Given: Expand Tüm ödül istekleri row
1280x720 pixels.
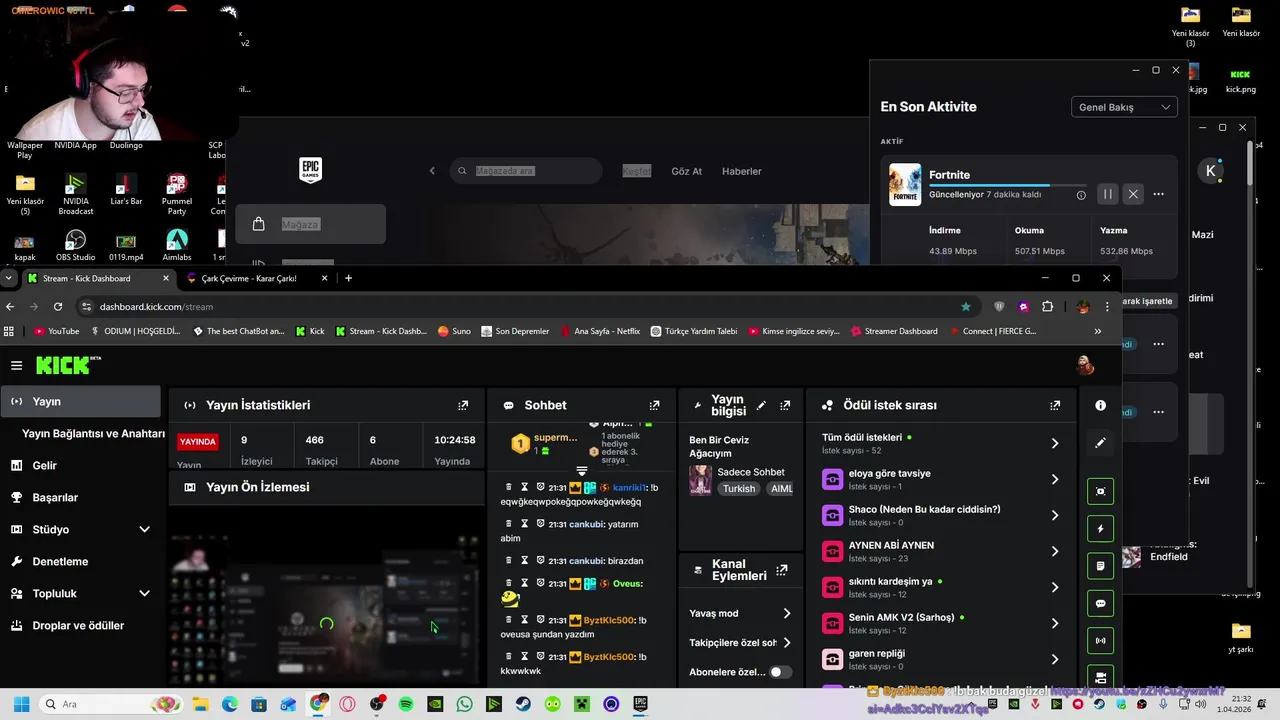Looking at the screenshot, I should point(1055,443).
